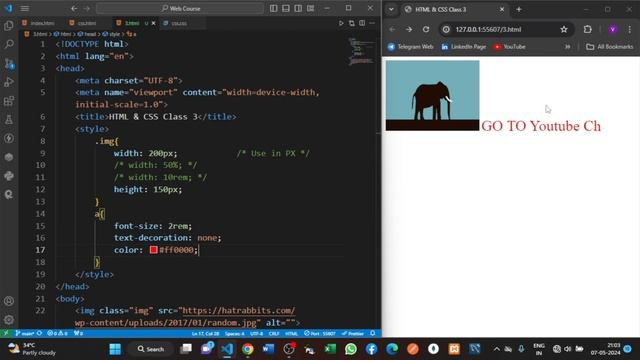
Task: Split the VS Code editor right
Action: 362,23
